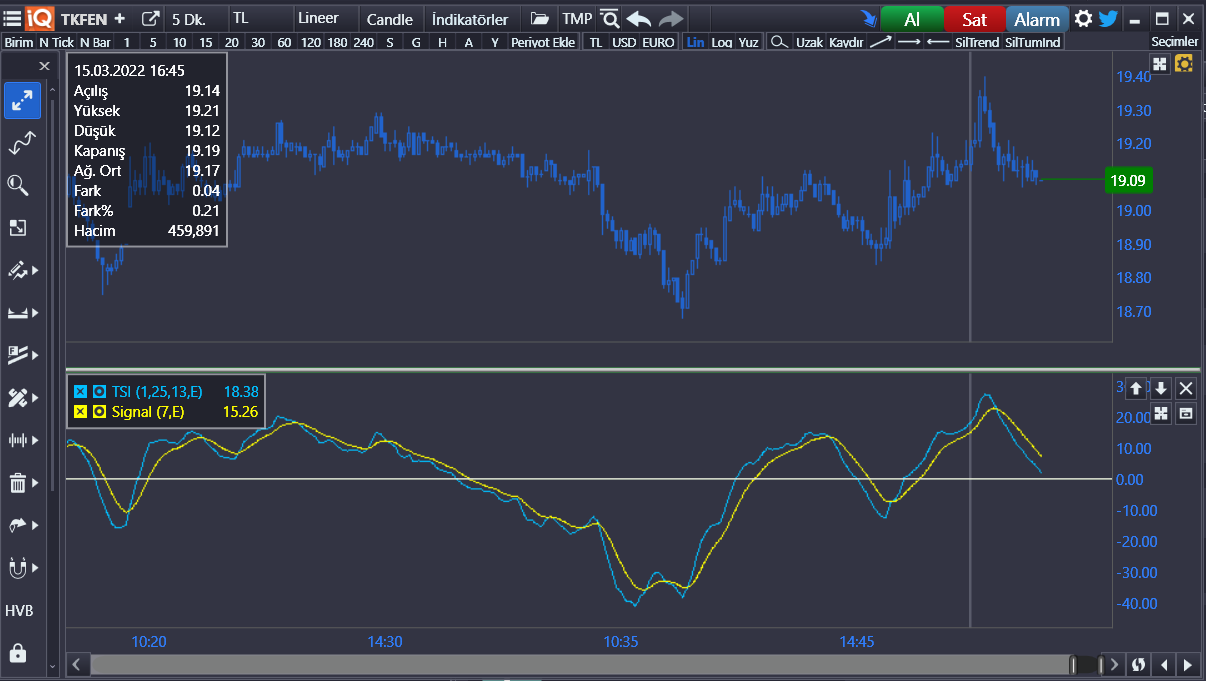Viewport: 1206px width, 681px height.
Task: Switch scale to Yuz
Action: [748, 42]
